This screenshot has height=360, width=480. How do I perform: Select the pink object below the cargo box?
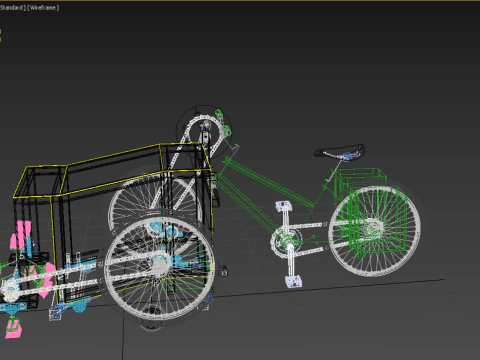coord(14,329)
